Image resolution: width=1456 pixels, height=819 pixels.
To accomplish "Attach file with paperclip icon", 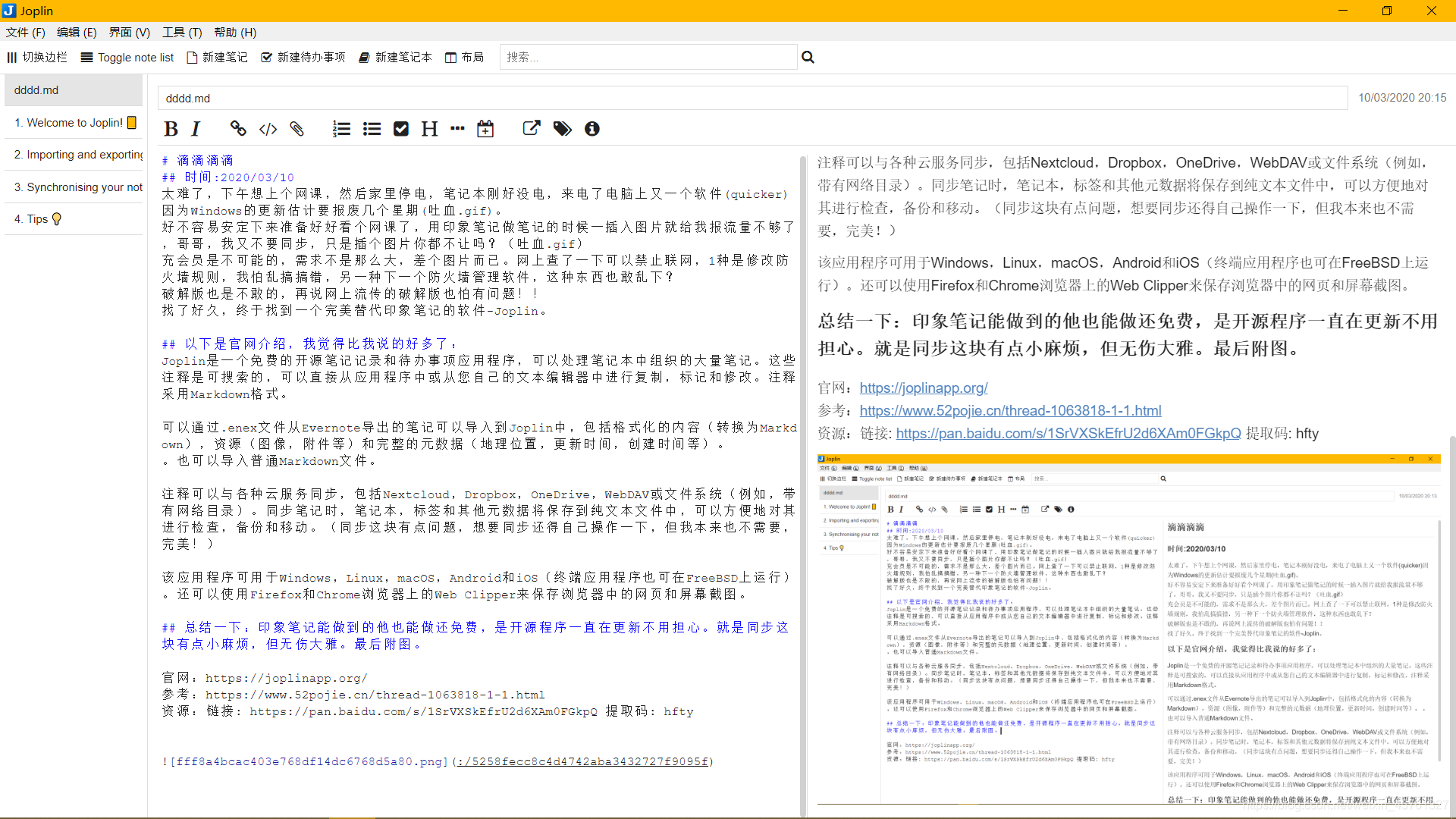I will [297, 129].
